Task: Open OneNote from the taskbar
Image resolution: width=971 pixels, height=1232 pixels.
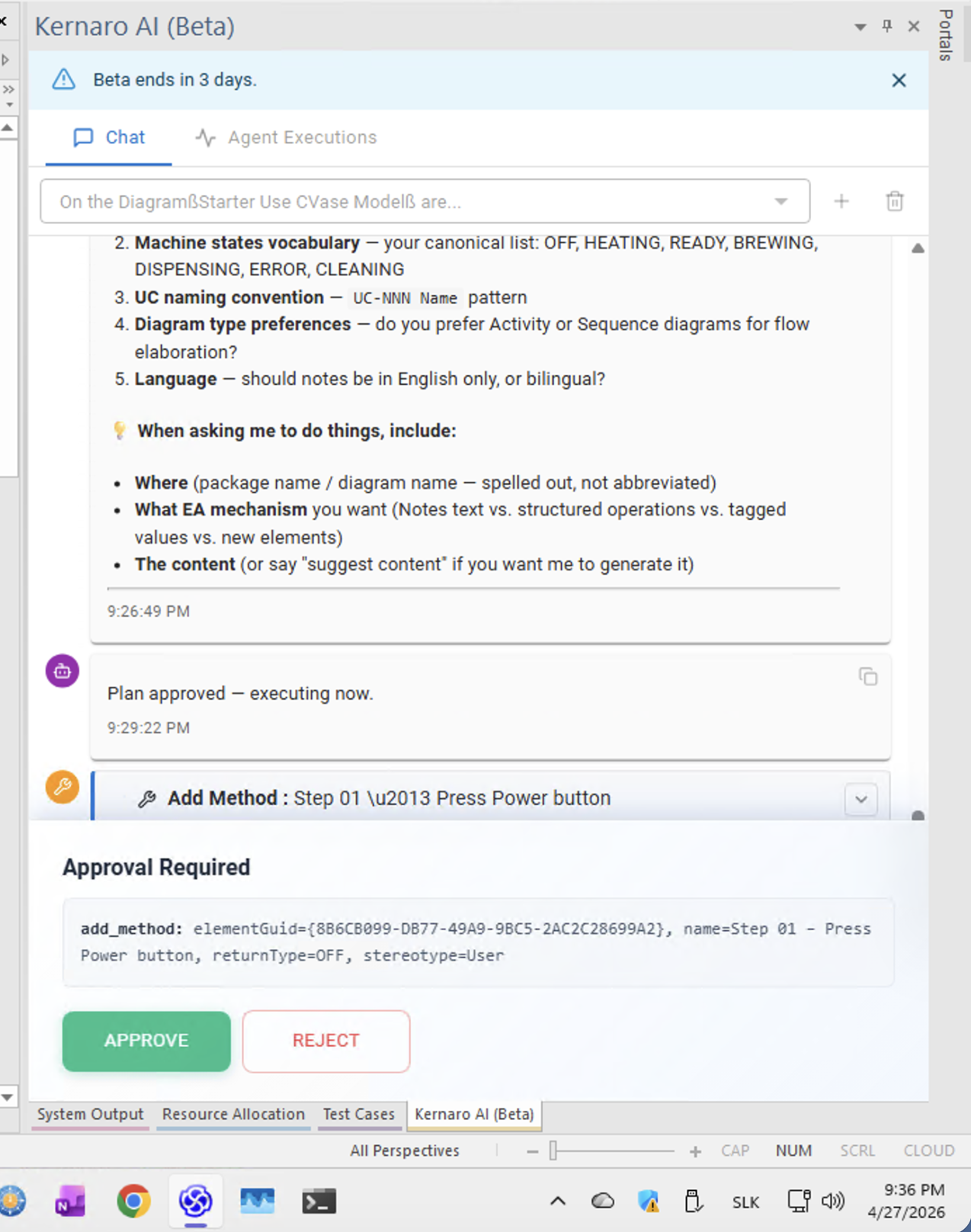Action: pos(71,1202)
